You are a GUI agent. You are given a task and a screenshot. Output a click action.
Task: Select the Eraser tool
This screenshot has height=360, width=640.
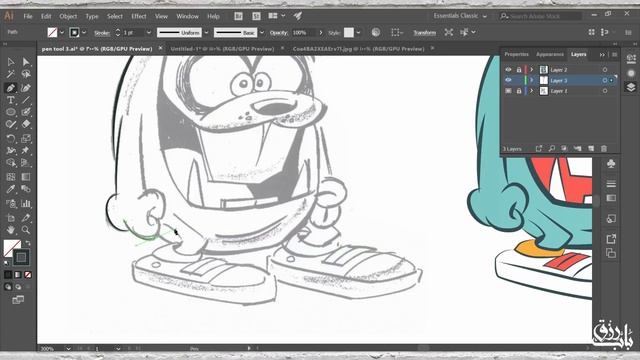pyautogui.click(x=26, y=124)
